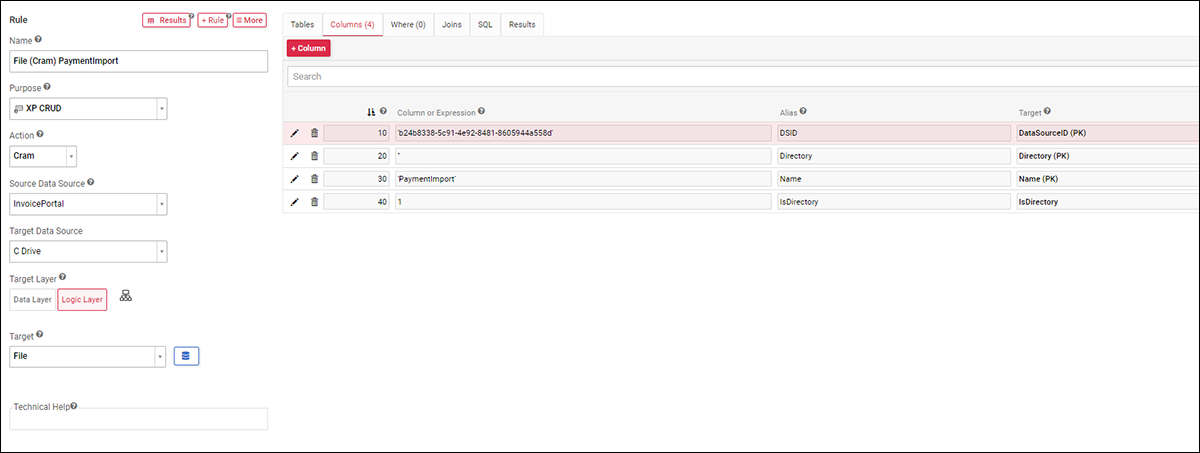
Task: Select the Logic Layer toggle
Action: coord(82,300)
